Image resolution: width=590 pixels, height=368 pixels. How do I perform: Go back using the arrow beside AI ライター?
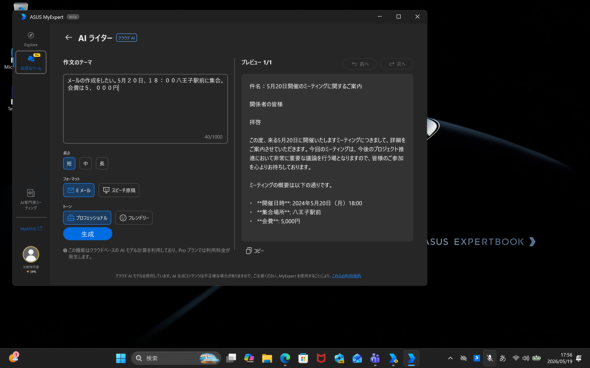point(68,38)
